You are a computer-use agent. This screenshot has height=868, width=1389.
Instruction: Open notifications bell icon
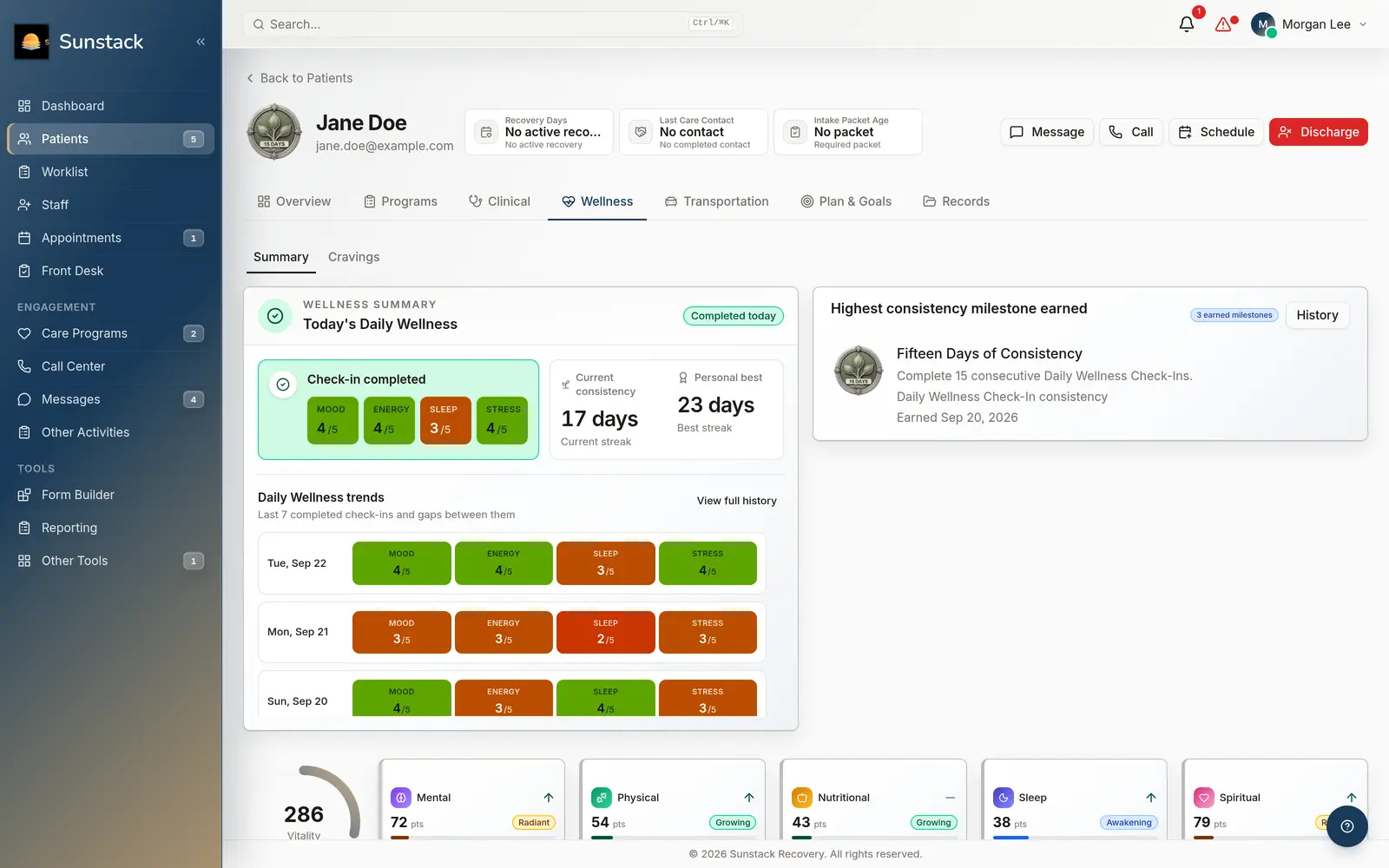point(1187,24)
